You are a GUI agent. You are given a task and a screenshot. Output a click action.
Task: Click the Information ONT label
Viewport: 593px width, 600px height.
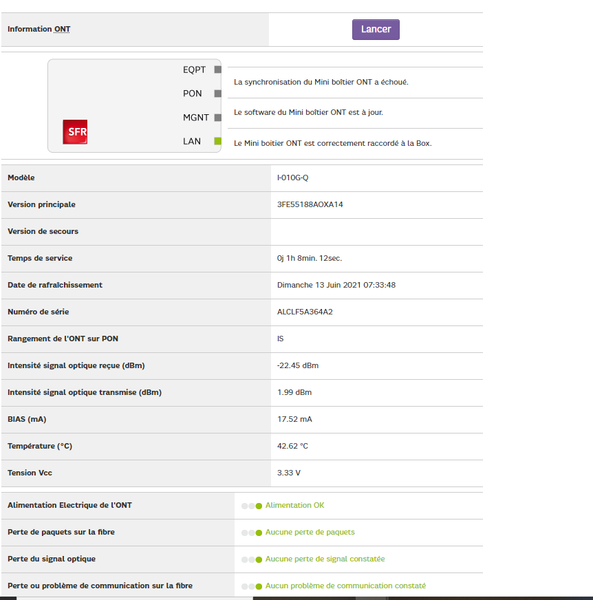pyautogui.click(x=39, y=29)
